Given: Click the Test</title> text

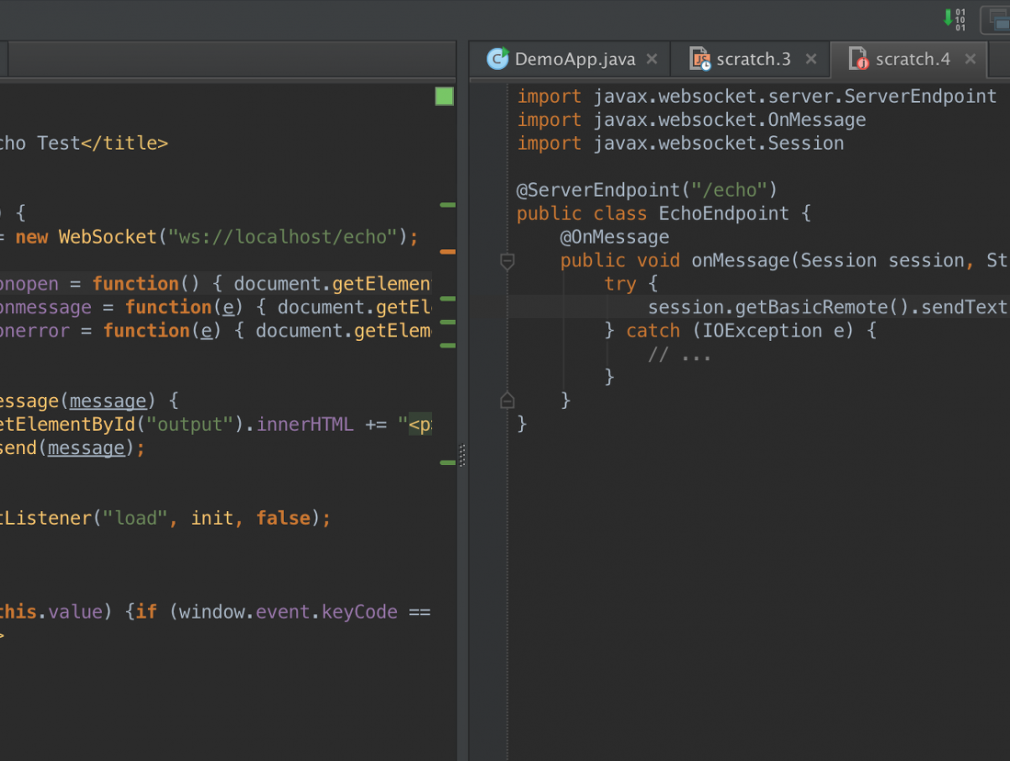Looking at the screenshot, I should pyautogui.click(x=102, y=143).
